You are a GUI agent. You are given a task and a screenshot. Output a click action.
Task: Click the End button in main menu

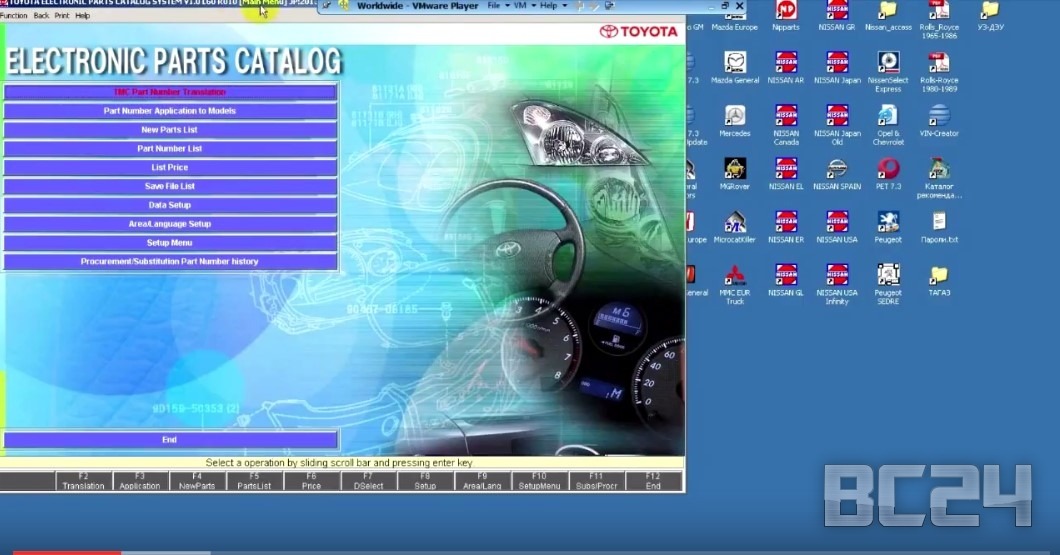click(169, 440)
